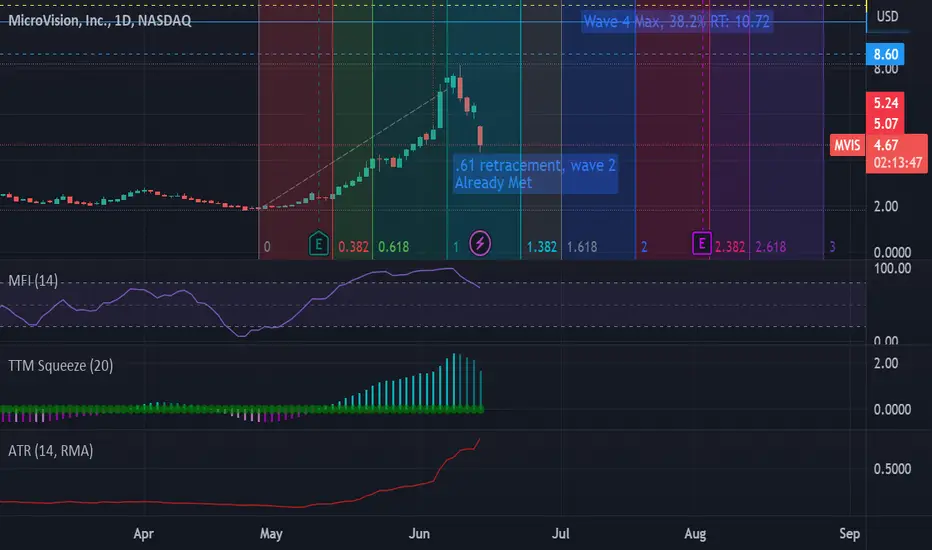The width and height of the screenshot is (932, 550).
Task: Click the blue 8.60 price label
Action: (885, 54)
